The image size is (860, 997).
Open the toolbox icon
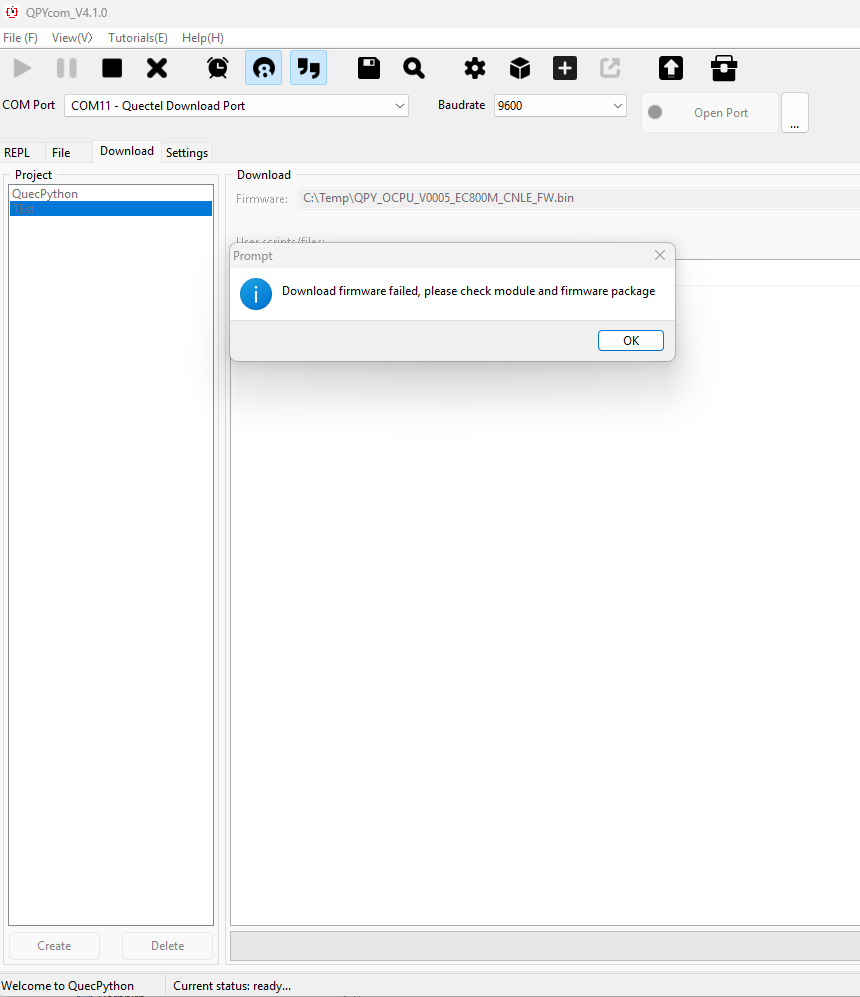click(x=724, y=68)
